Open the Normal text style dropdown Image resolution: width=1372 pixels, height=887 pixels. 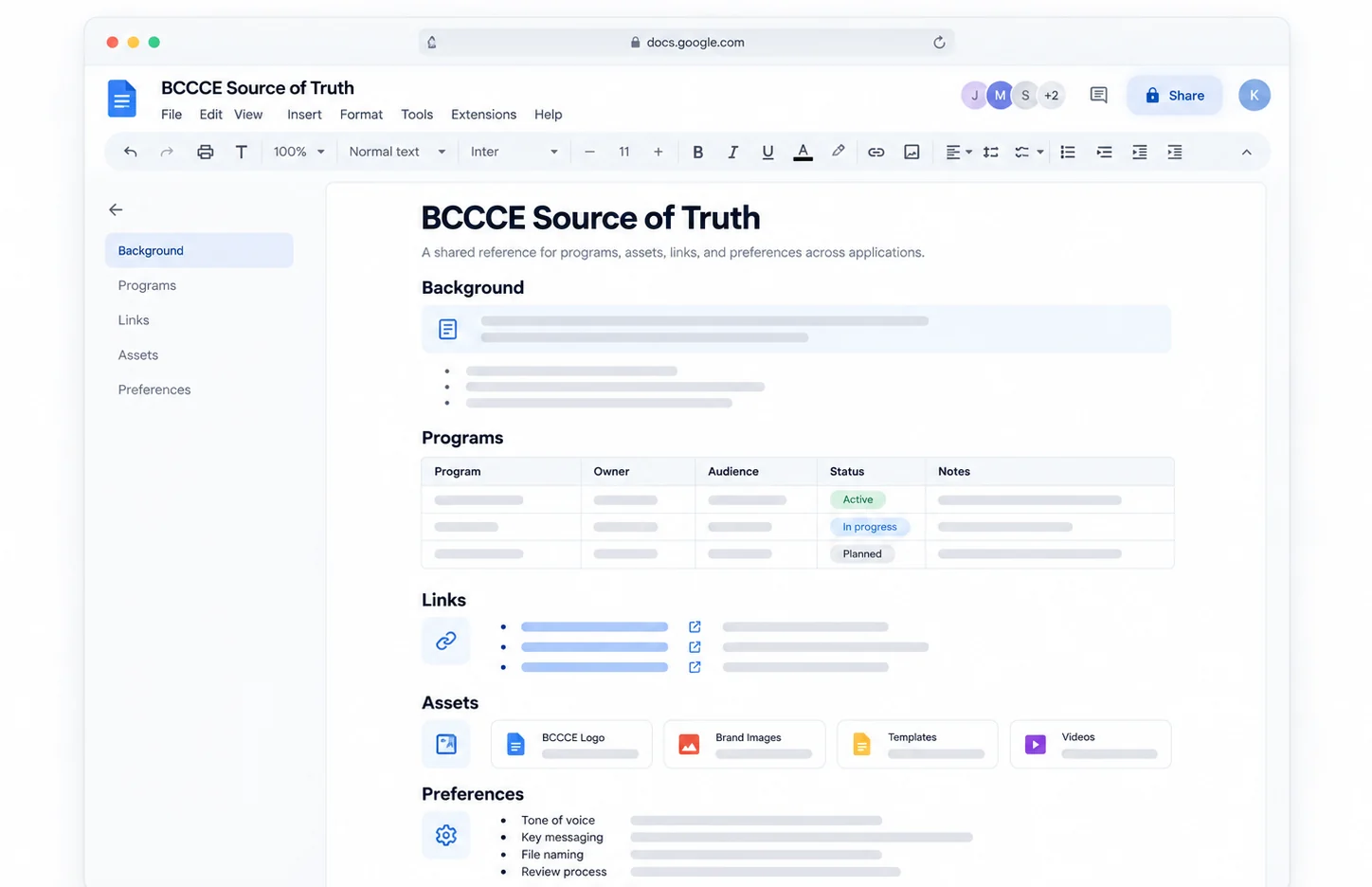[397, 152]
